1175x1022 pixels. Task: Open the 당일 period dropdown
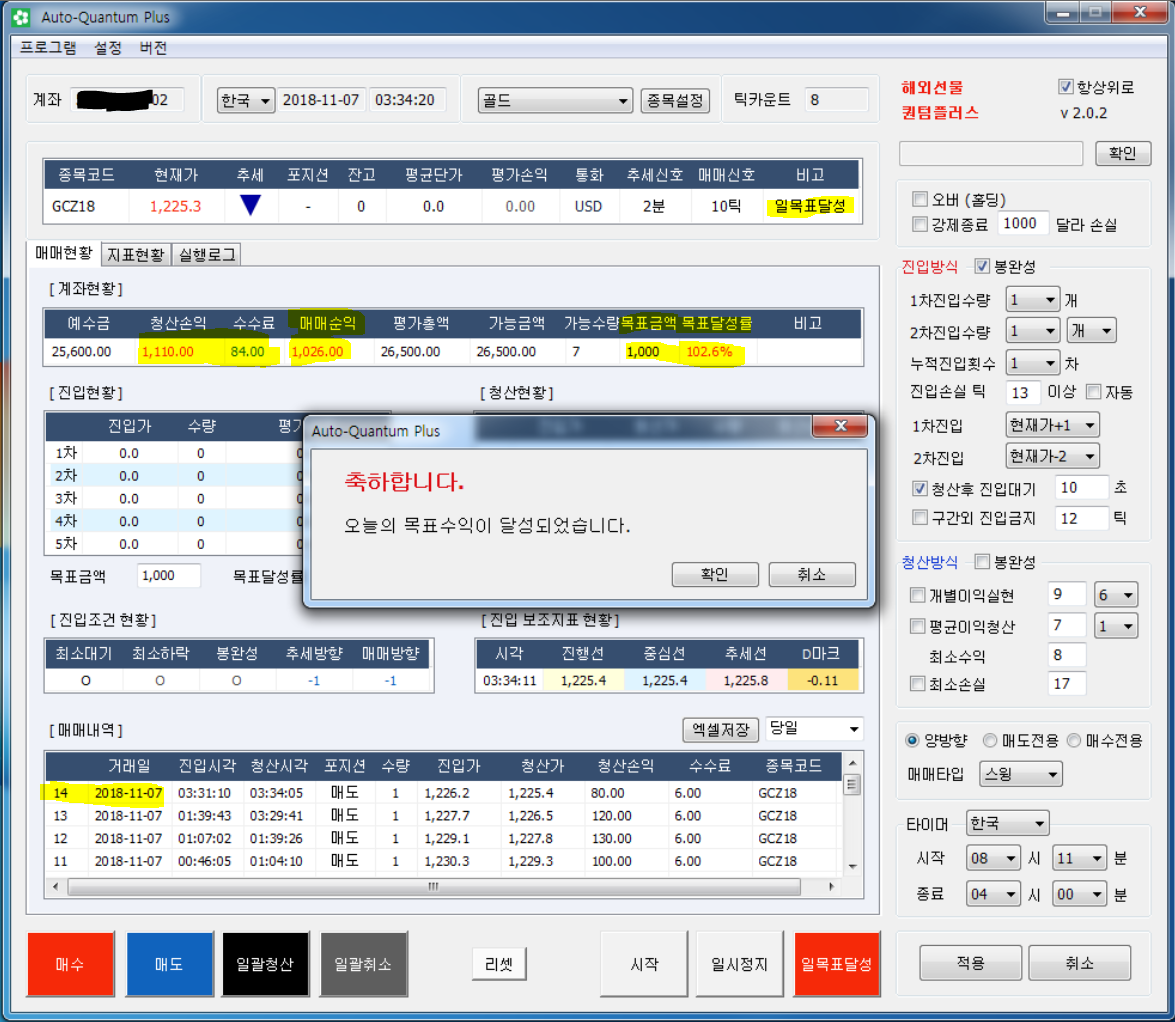click(x=813, y=729)
